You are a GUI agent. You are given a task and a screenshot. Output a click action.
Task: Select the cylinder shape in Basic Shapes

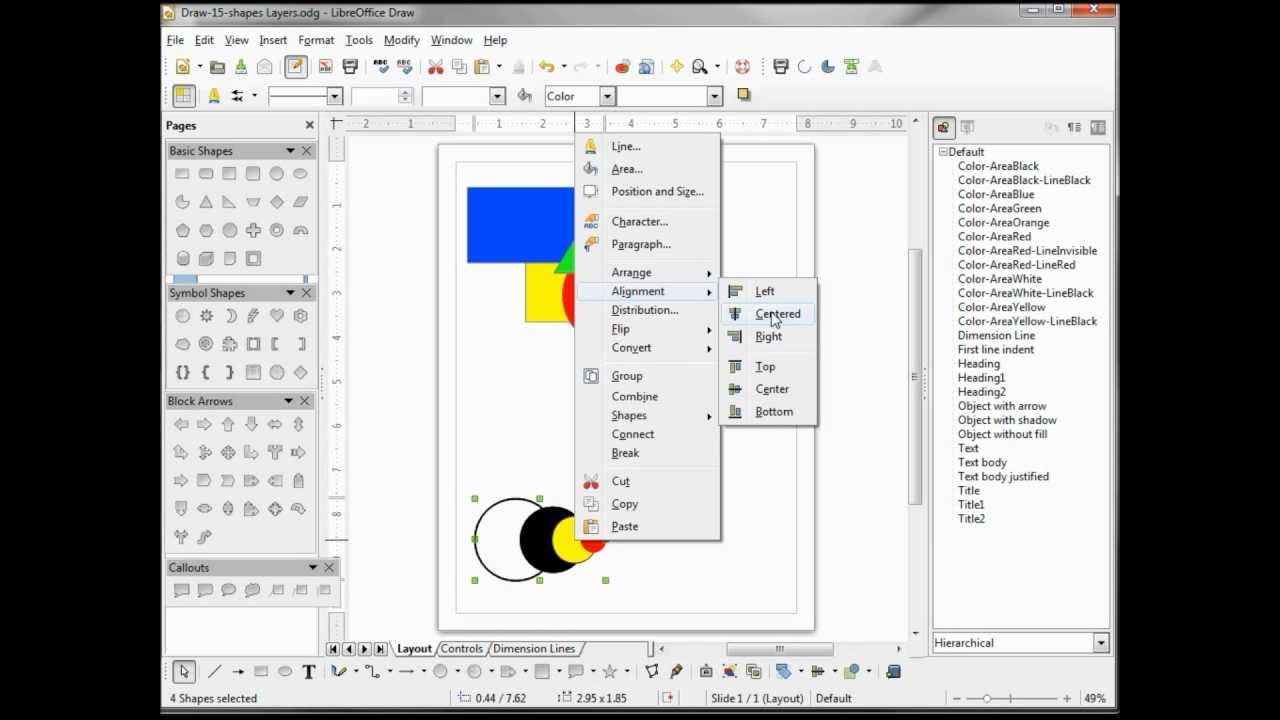(x=182, y=258)
